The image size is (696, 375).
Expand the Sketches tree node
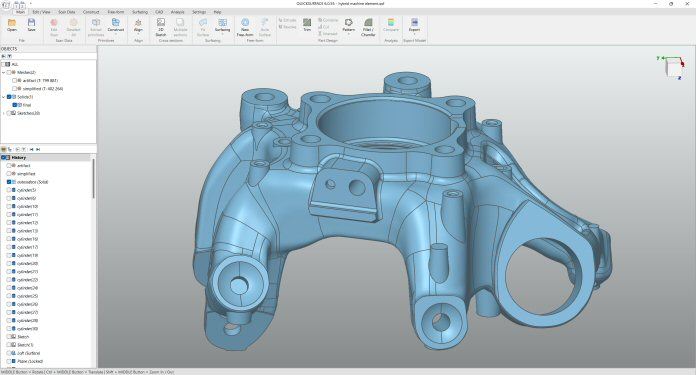tap(4, 113)
